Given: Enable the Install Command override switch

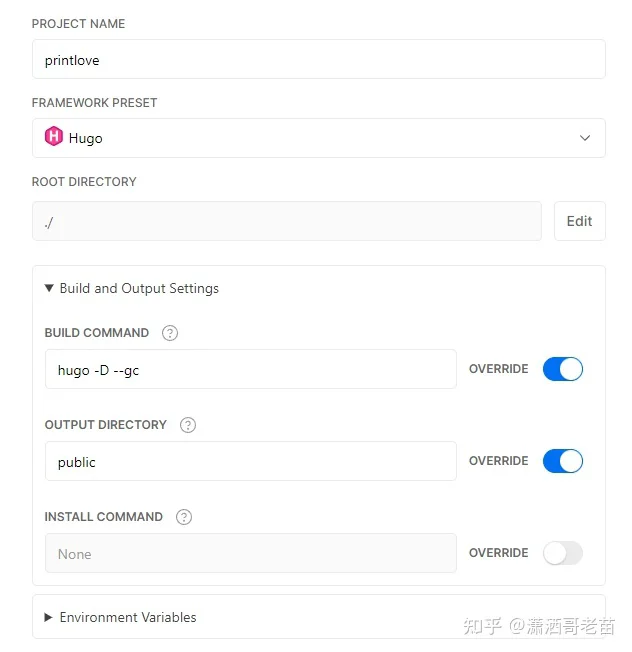Looking at the screenshot, I should 563,553.
